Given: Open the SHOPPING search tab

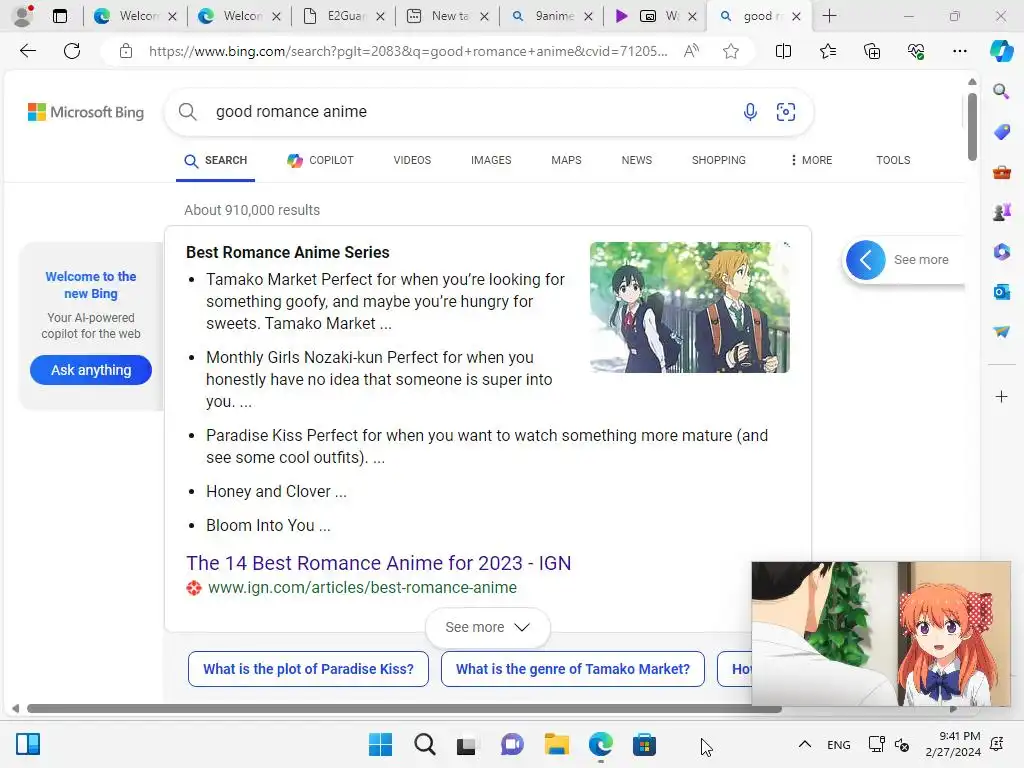Looking at the screenshot, I should coord(718,160).
